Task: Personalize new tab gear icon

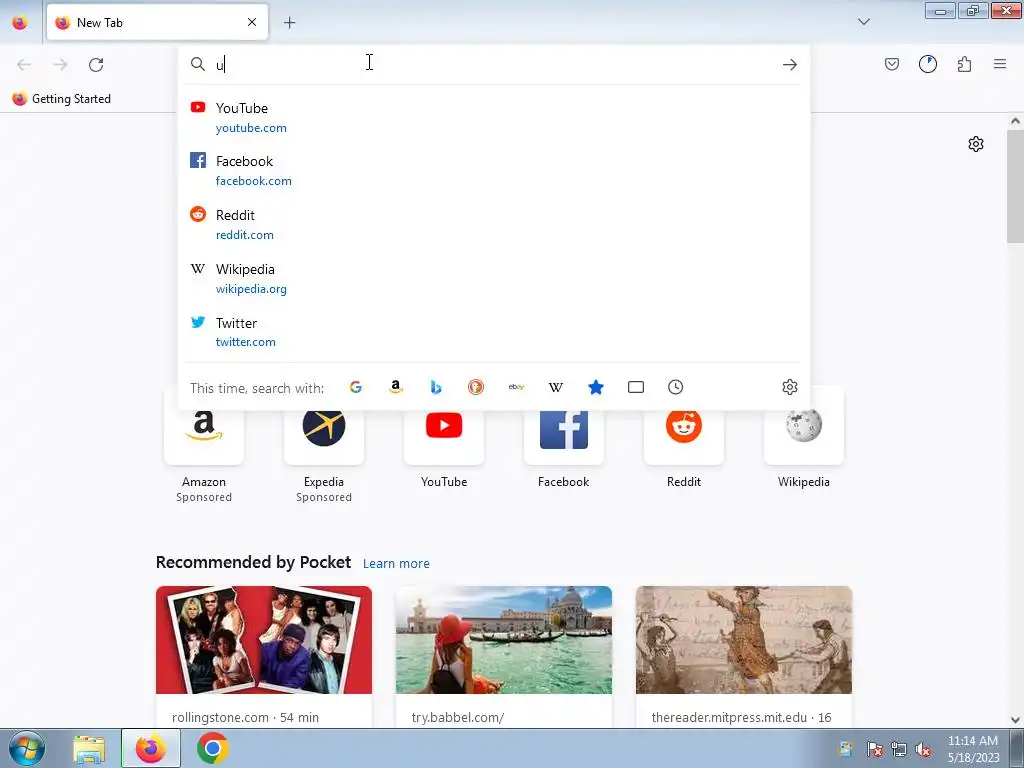Action: coord(976,144)
